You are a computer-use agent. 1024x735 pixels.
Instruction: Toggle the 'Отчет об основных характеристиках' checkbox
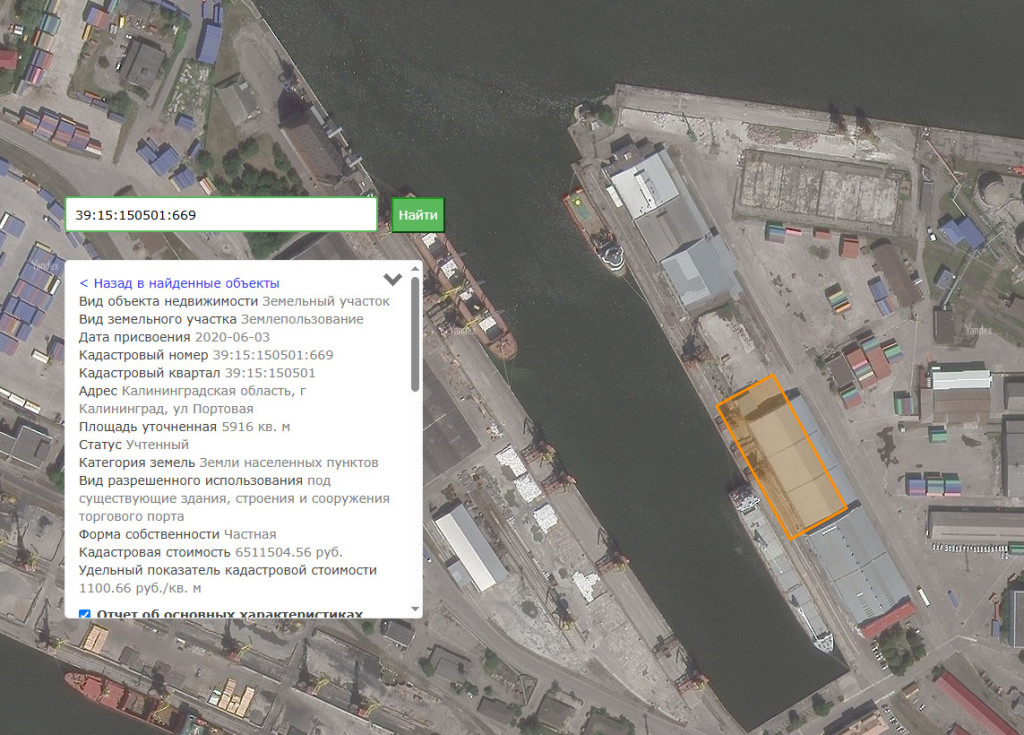coord(84,615)
